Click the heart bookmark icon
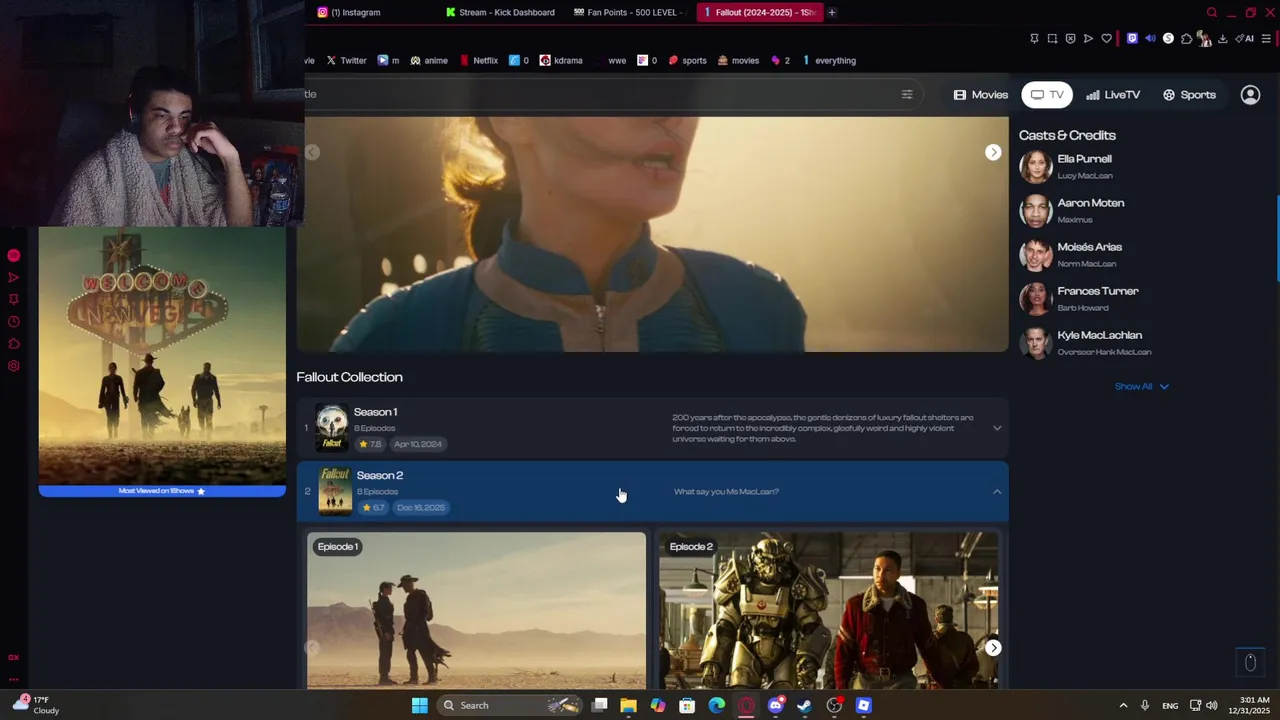This screenshot has width=1280, height=720. (1106, 39)
